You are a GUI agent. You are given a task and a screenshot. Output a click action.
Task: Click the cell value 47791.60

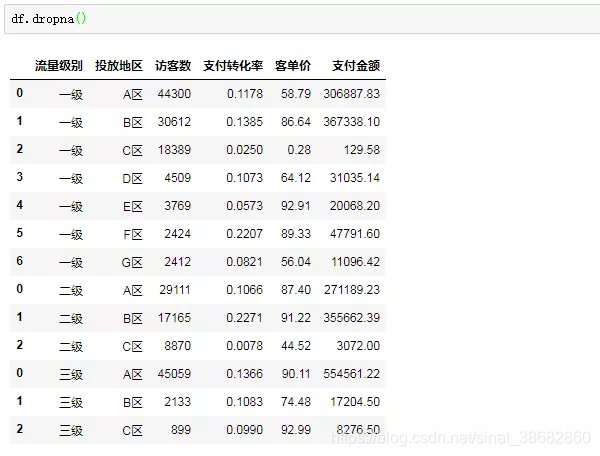click(x=355, y=234)
